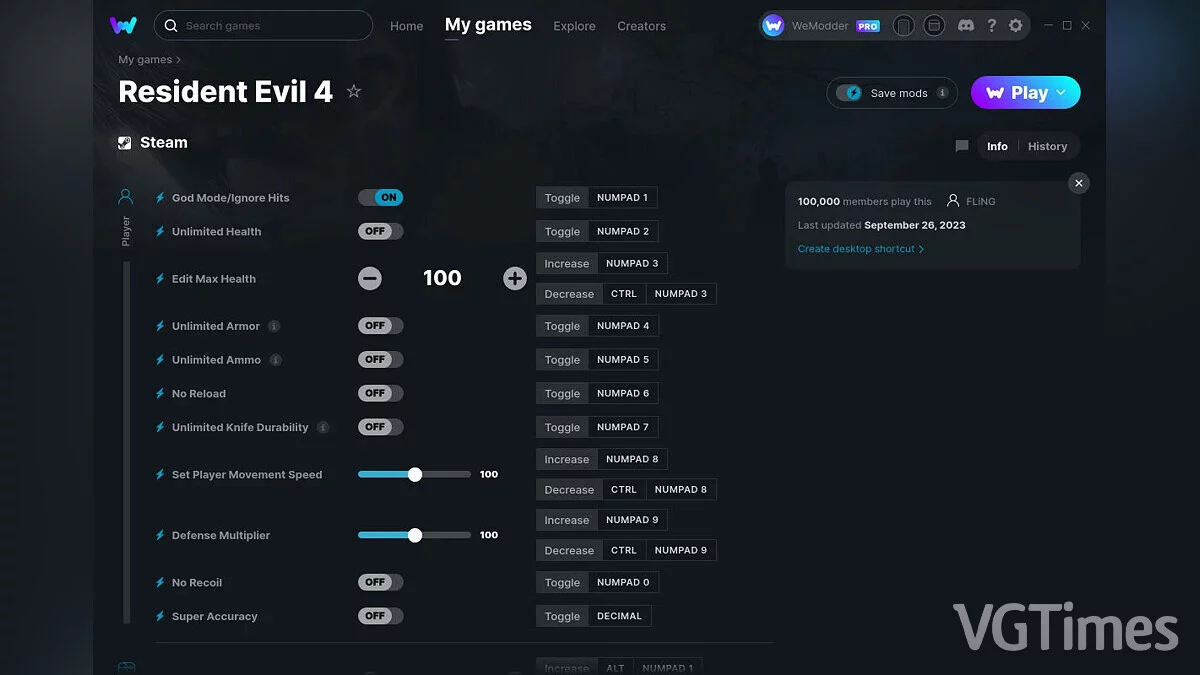
Task: Click NUMPAD 0 hotkey for No Recoil
Action: tap(623, 582)
